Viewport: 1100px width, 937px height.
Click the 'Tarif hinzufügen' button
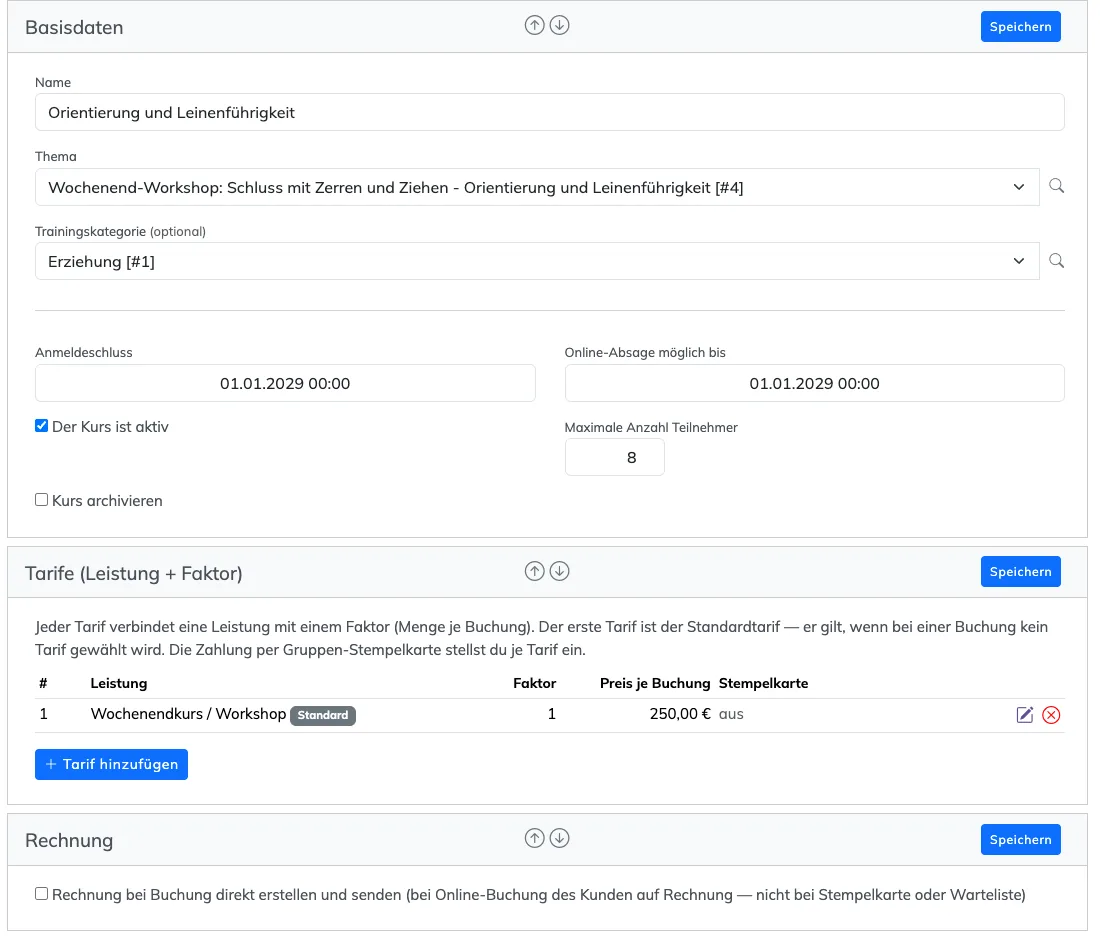tap(112, 764)
